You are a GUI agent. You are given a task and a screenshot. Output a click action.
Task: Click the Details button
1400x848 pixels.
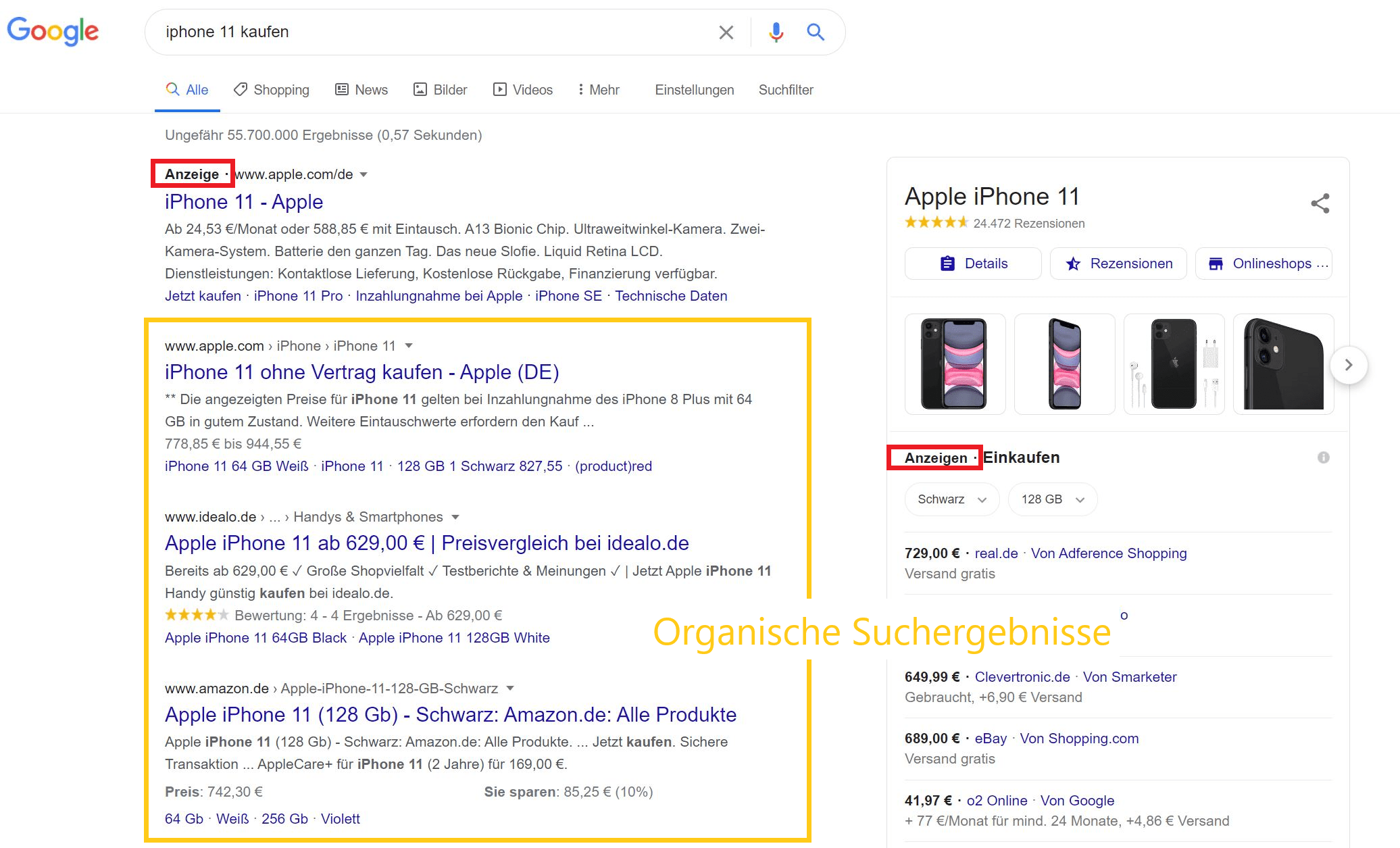[973, 264]
